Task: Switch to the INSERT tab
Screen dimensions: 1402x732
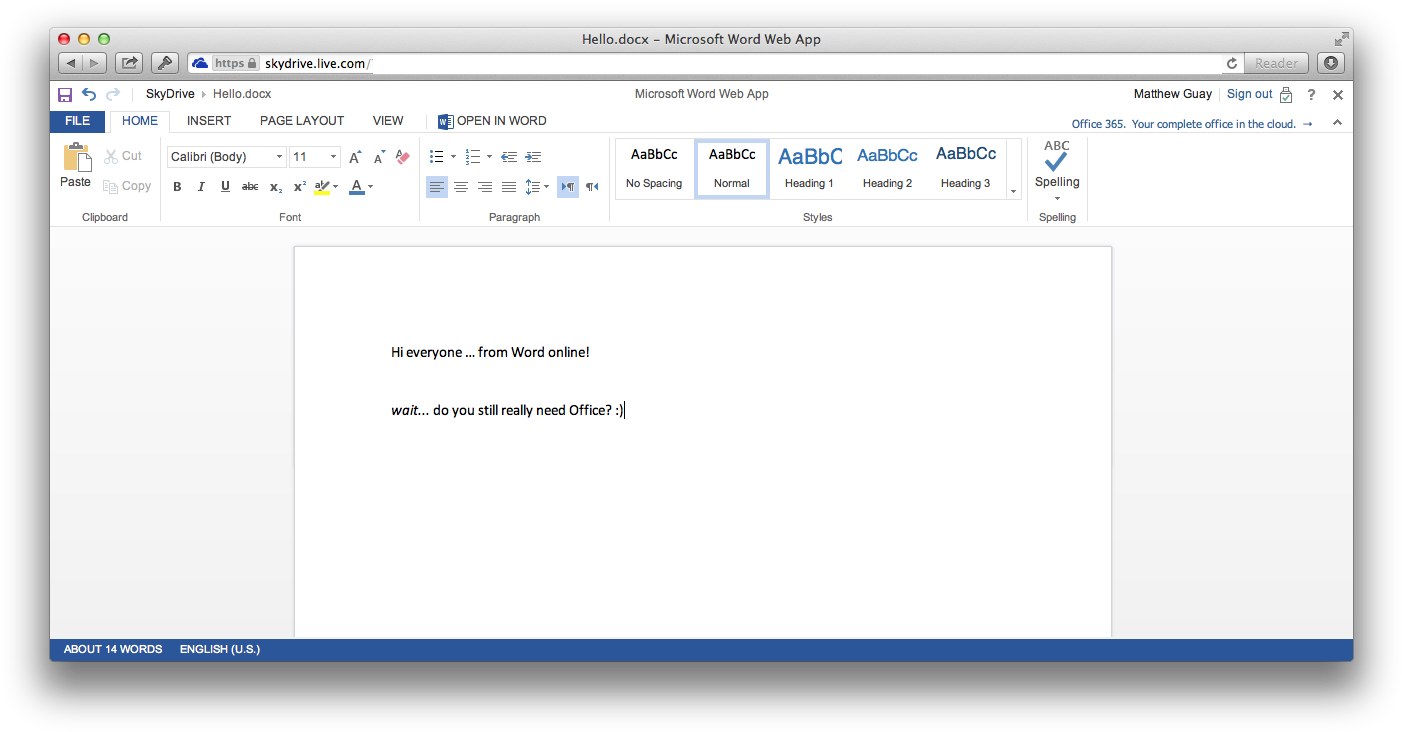Action: pyautogui.click(x=209, y=120)
